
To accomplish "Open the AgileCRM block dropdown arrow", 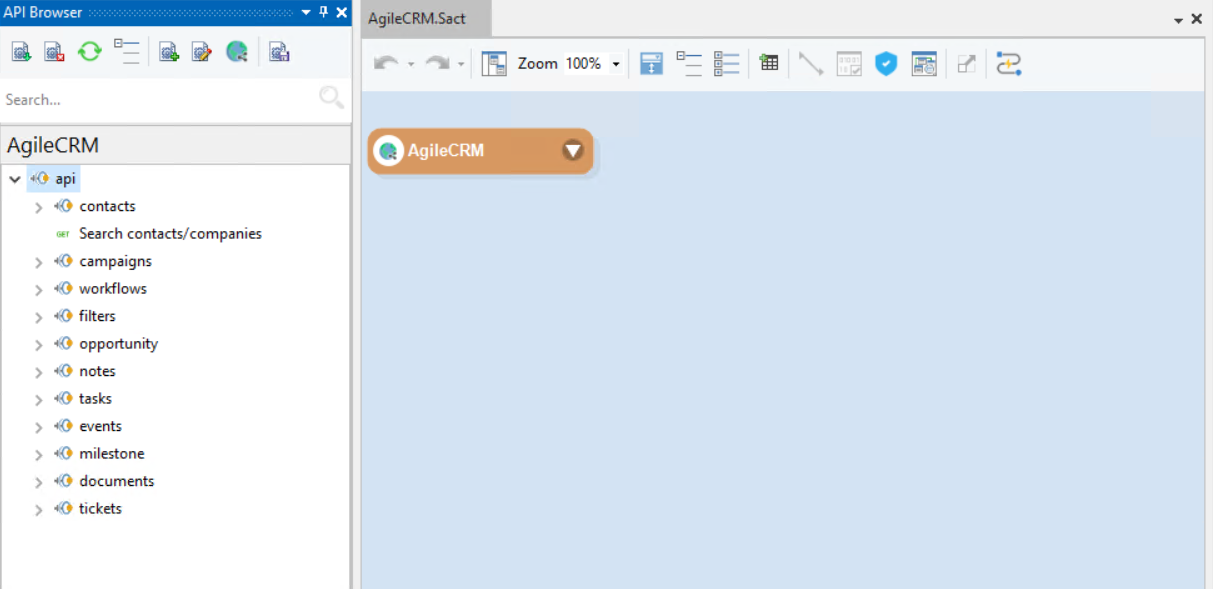I will coord(572,151).
